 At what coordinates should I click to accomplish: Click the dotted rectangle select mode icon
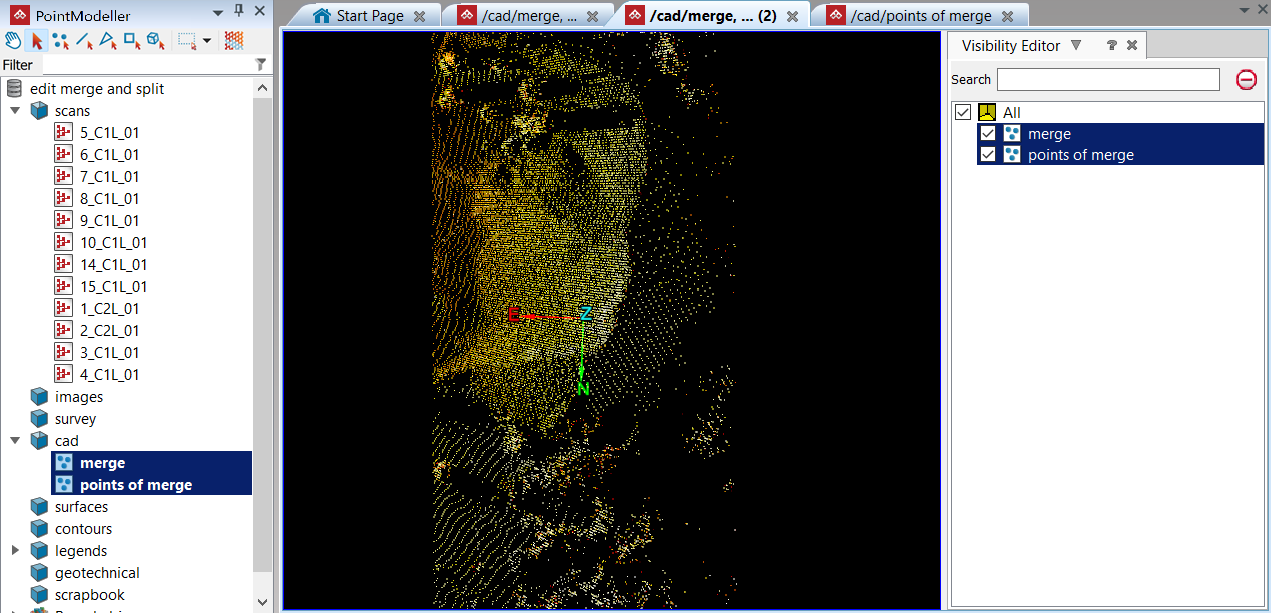click(x=187, y=41)
